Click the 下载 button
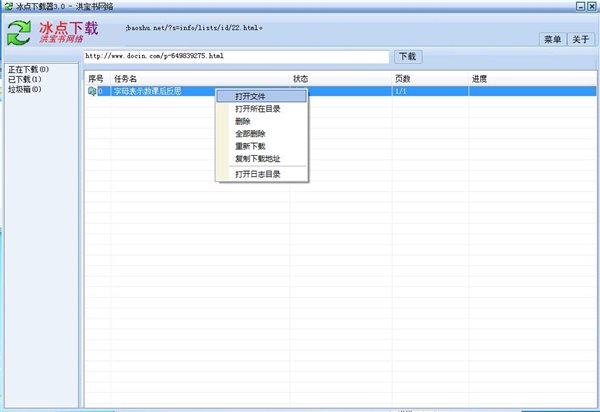This screenshot has height=412, width=600. coord(408,57)
